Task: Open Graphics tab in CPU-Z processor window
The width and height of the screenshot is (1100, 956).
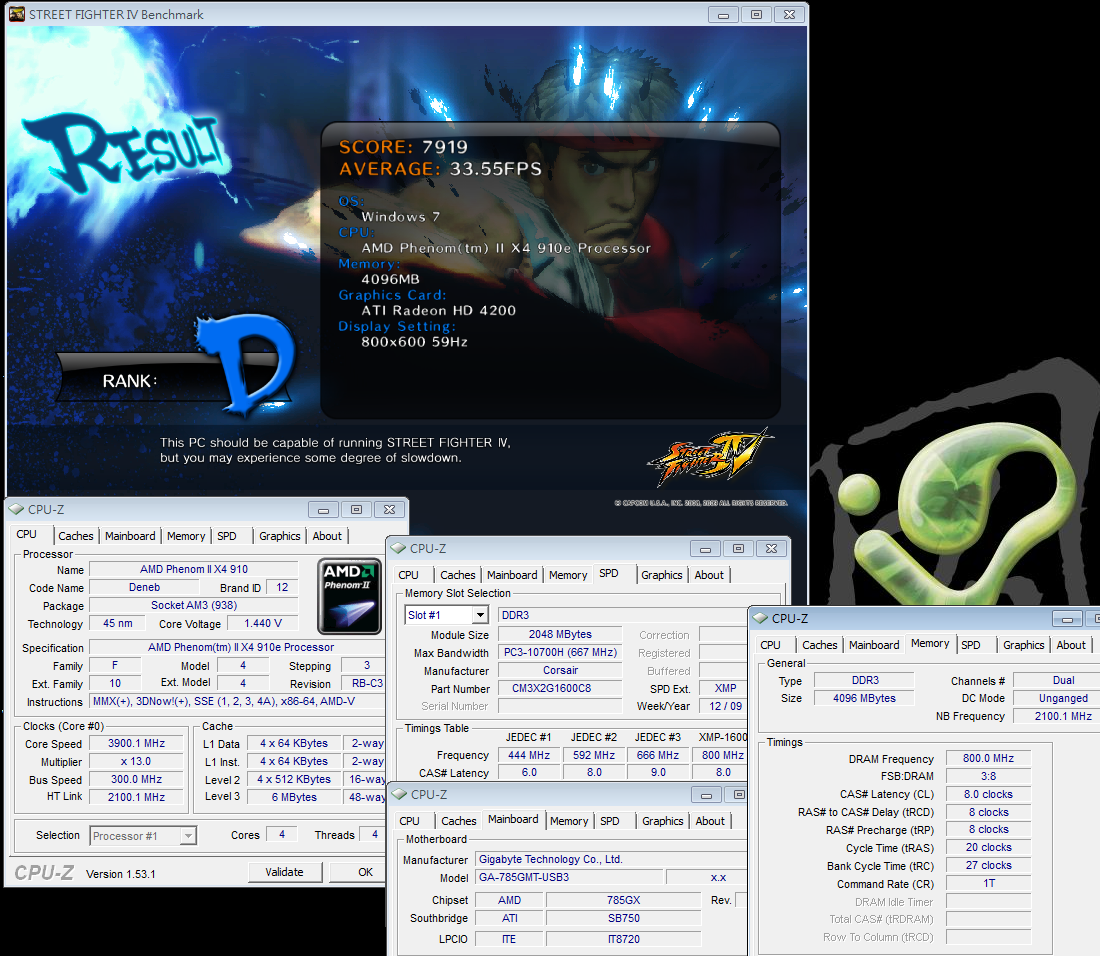Action: tap(279, 536)
